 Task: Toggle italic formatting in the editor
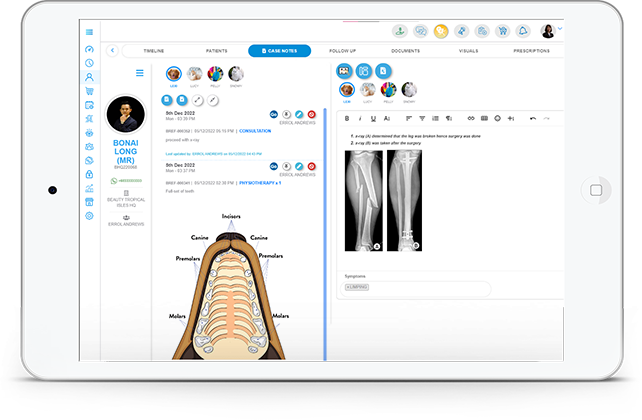pos(360,118)
